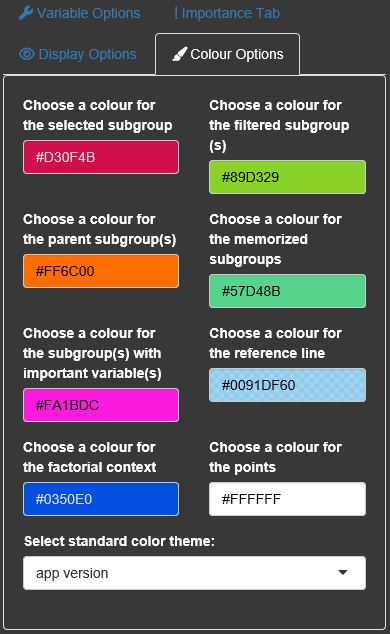Expand the standard color theme dropdown arrow
390x634 pixels.
(343, 573)
